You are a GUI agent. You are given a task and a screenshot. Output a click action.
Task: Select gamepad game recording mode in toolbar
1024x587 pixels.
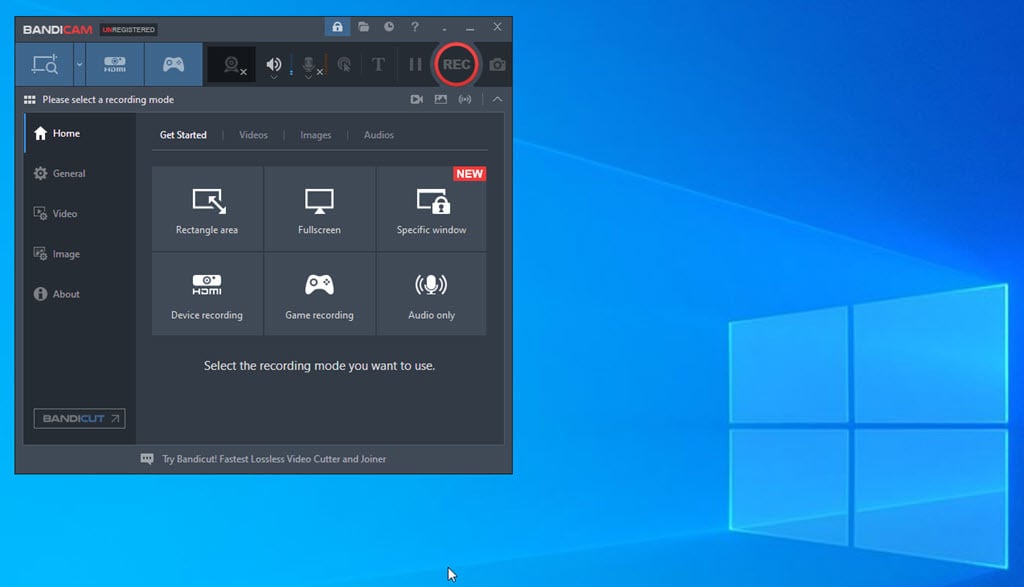[173, 65]
